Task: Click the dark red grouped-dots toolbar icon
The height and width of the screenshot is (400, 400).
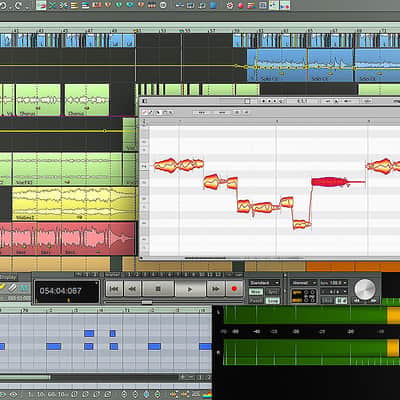Action: point(152,5)
